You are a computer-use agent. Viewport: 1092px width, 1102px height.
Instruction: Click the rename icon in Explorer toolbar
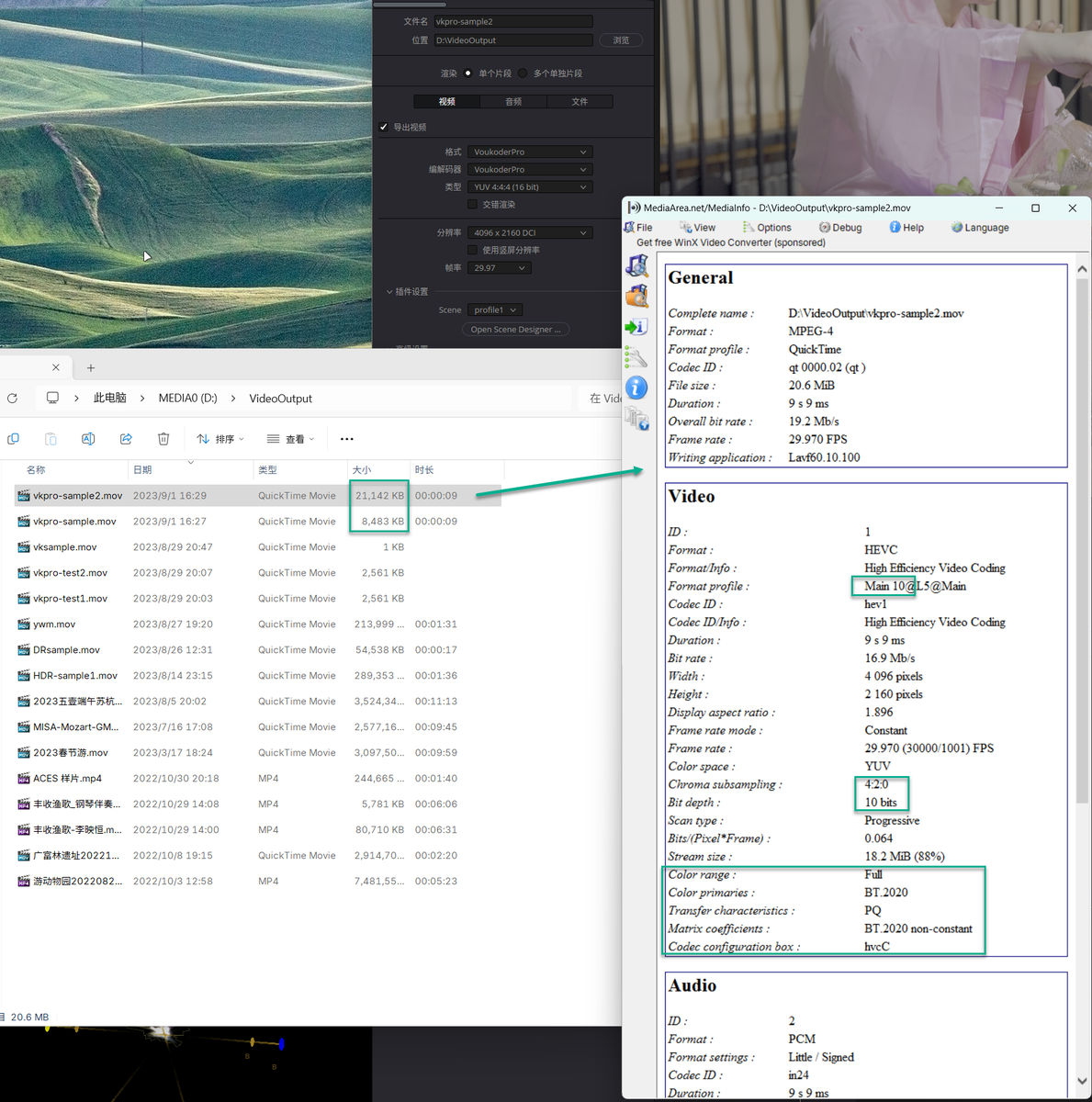[x=88, y=439]
